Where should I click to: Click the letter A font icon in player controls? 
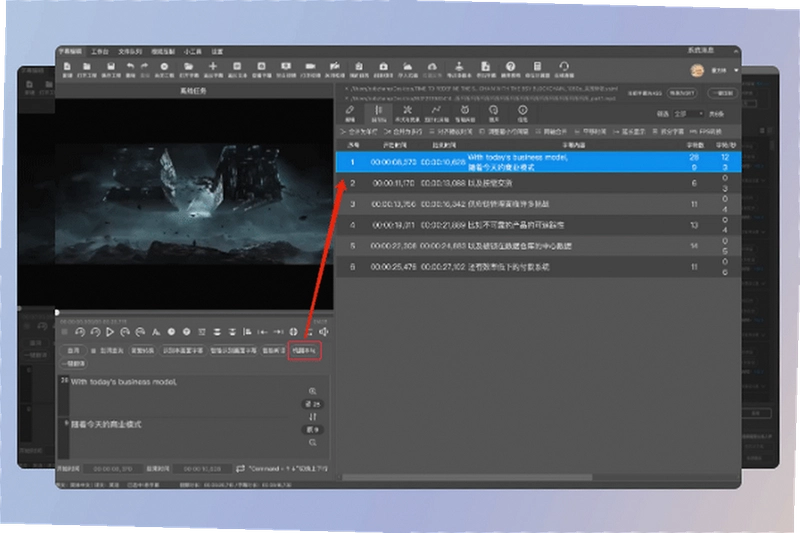(156, 332)
